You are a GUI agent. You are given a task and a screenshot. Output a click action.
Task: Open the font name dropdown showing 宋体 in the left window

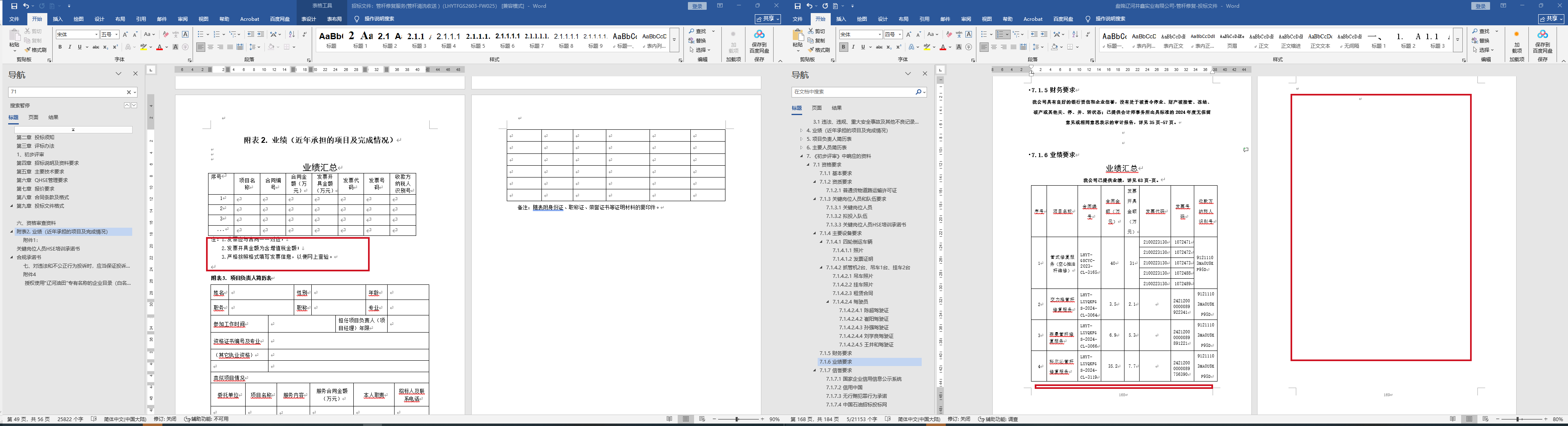[96, 35]
